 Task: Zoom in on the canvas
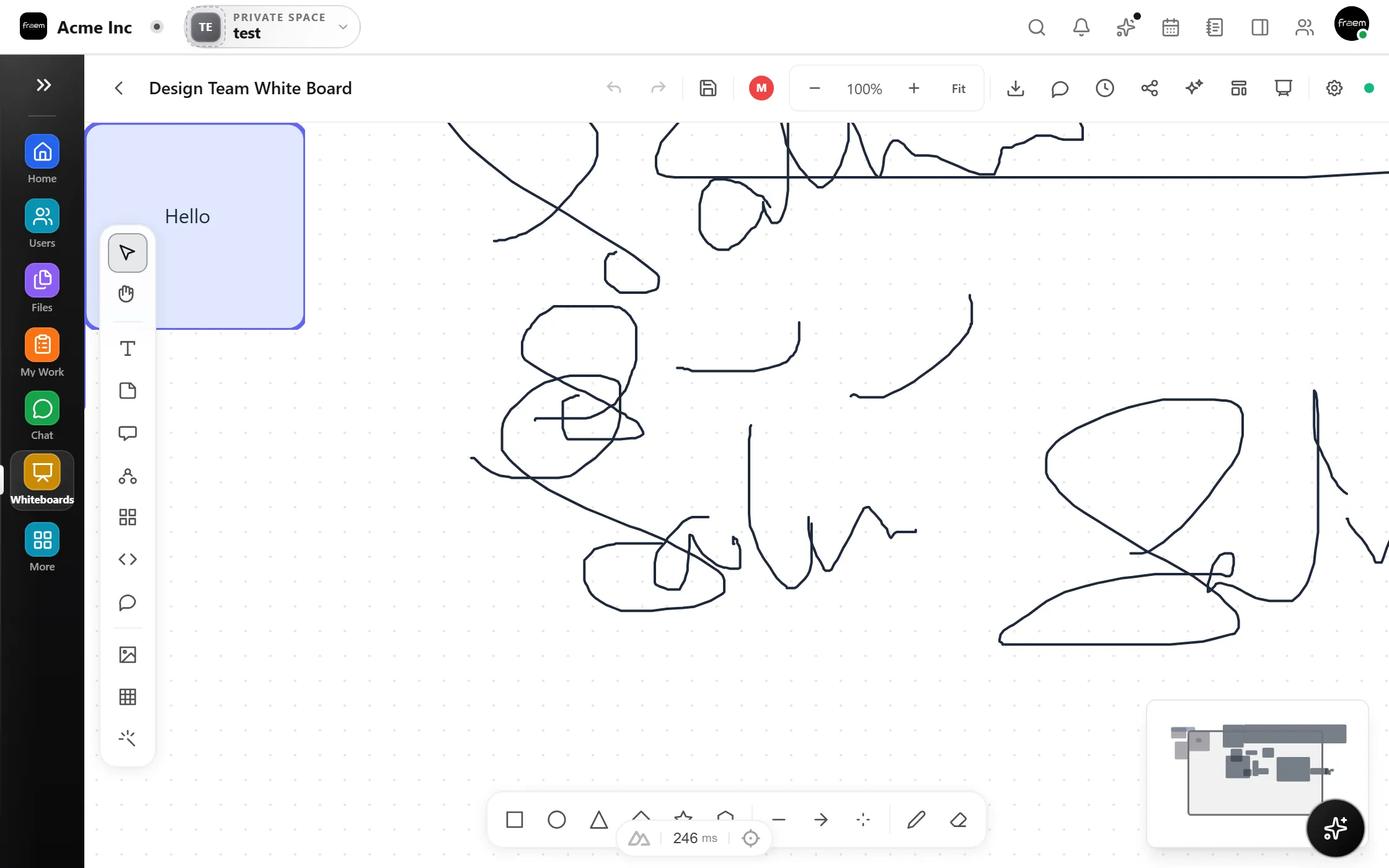coord(914,89)
